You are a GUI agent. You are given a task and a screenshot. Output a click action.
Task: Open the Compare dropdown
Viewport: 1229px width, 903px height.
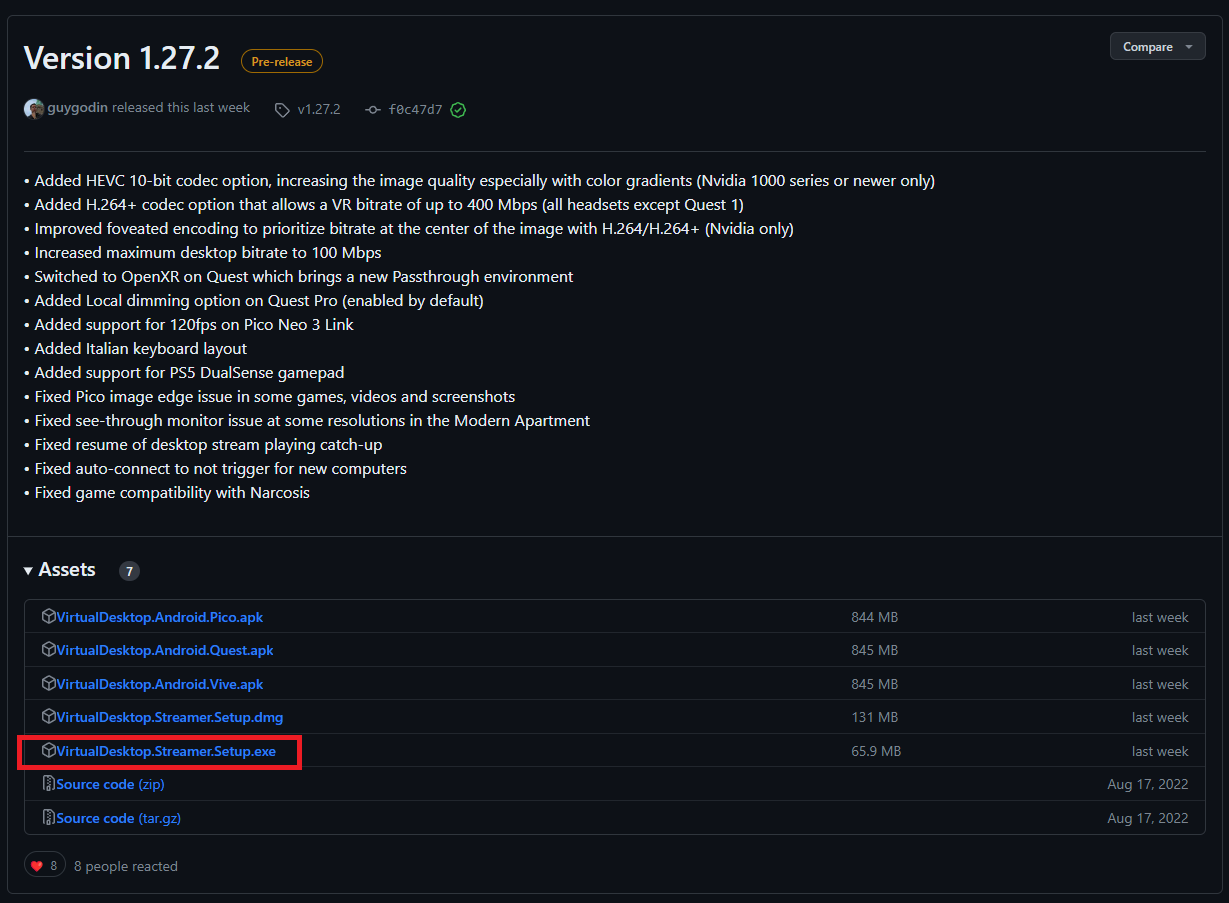tap(1157, 47)
